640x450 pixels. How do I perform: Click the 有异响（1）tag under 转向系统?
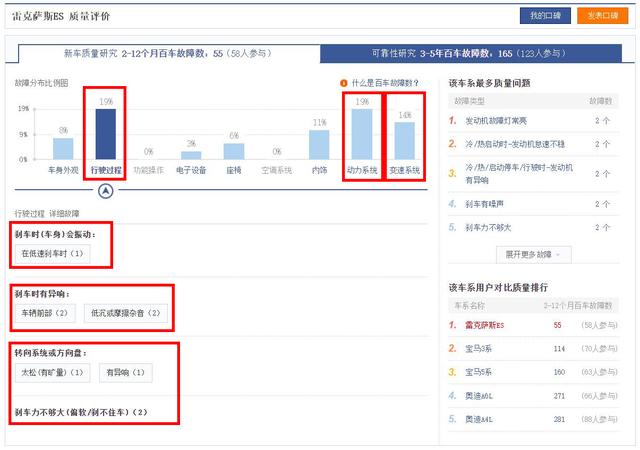(x=126, y=372)
